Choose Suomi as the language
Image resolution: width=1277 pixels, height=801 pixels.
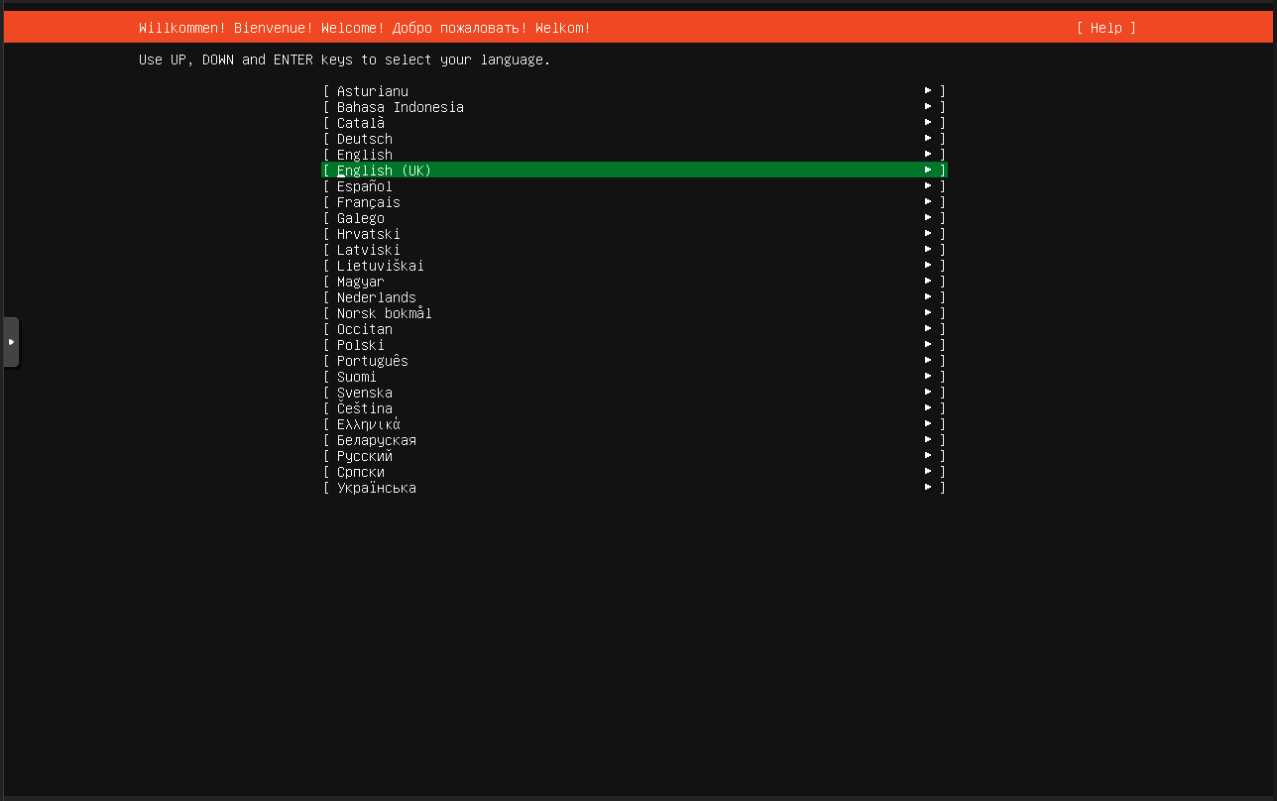coord(356,376)
